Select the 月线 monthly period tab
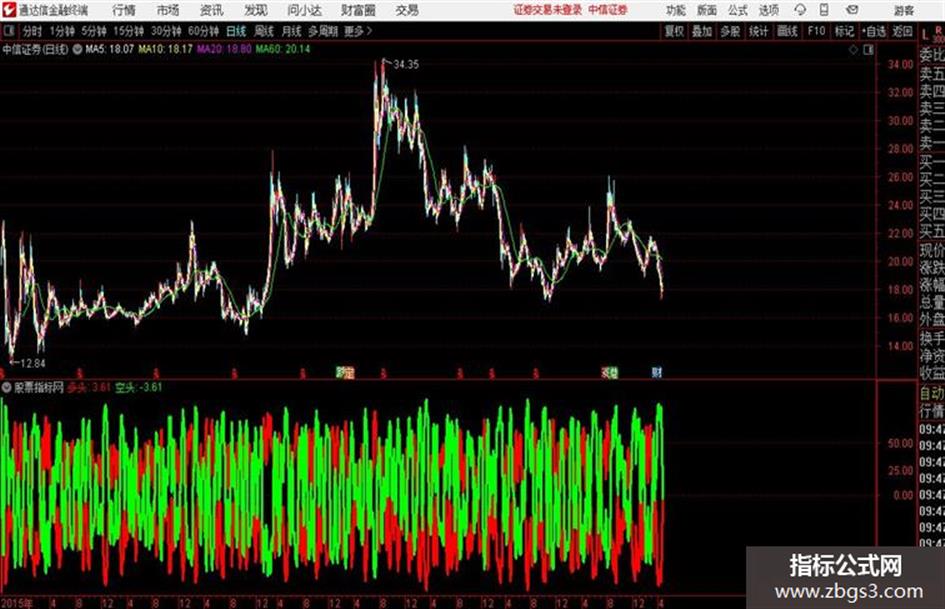945x609 pixels. (x=292, y=31)
